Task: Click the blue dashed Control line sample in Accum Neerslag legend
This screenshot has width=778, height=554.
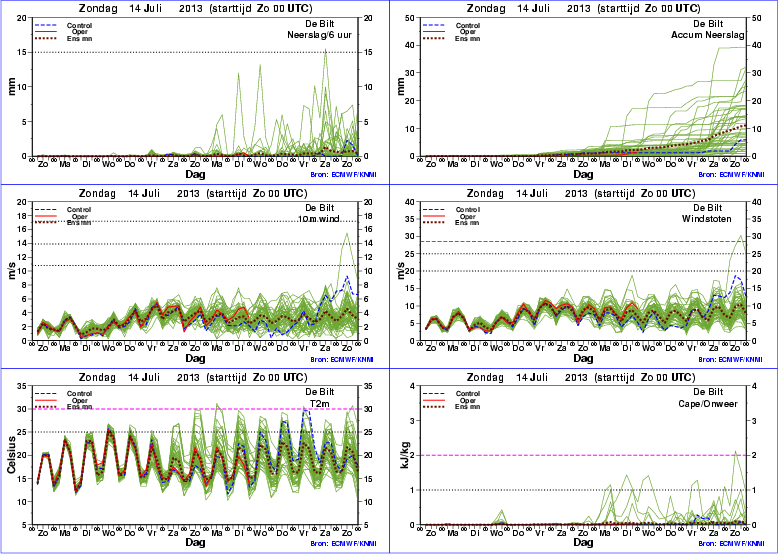Action: click(x=434, y=25)
